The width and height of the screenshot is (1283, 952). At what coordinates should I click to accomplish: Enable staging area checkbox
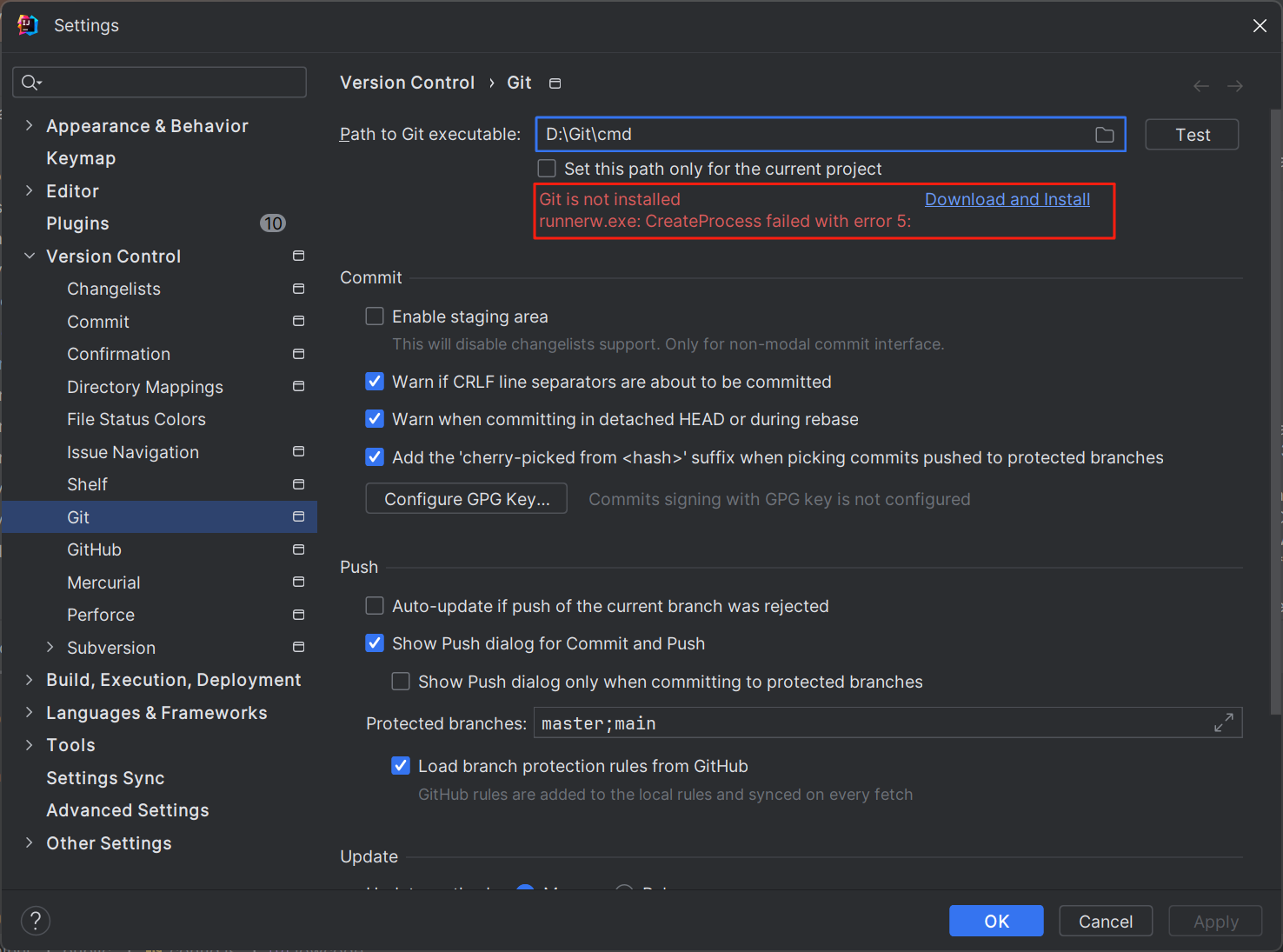(375, 316)
